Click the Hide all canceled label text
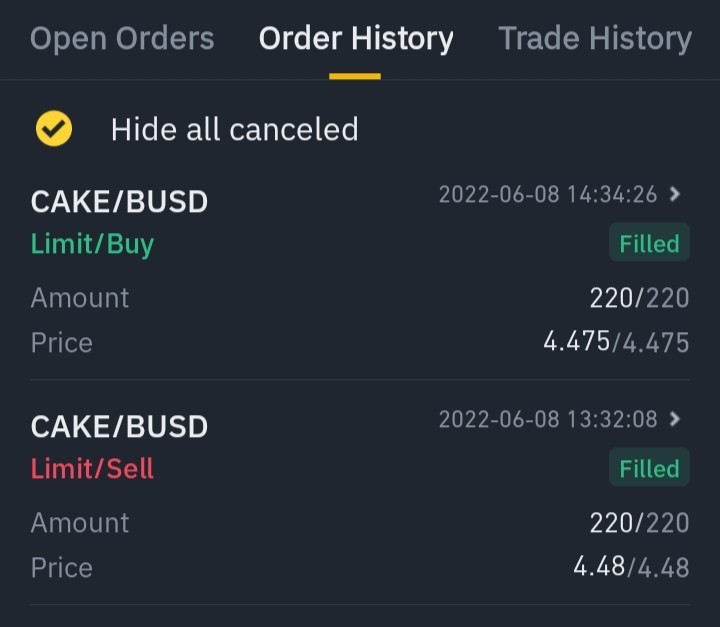Image resolution: width=720 pixels, height=627 pixels. (235, 129)
